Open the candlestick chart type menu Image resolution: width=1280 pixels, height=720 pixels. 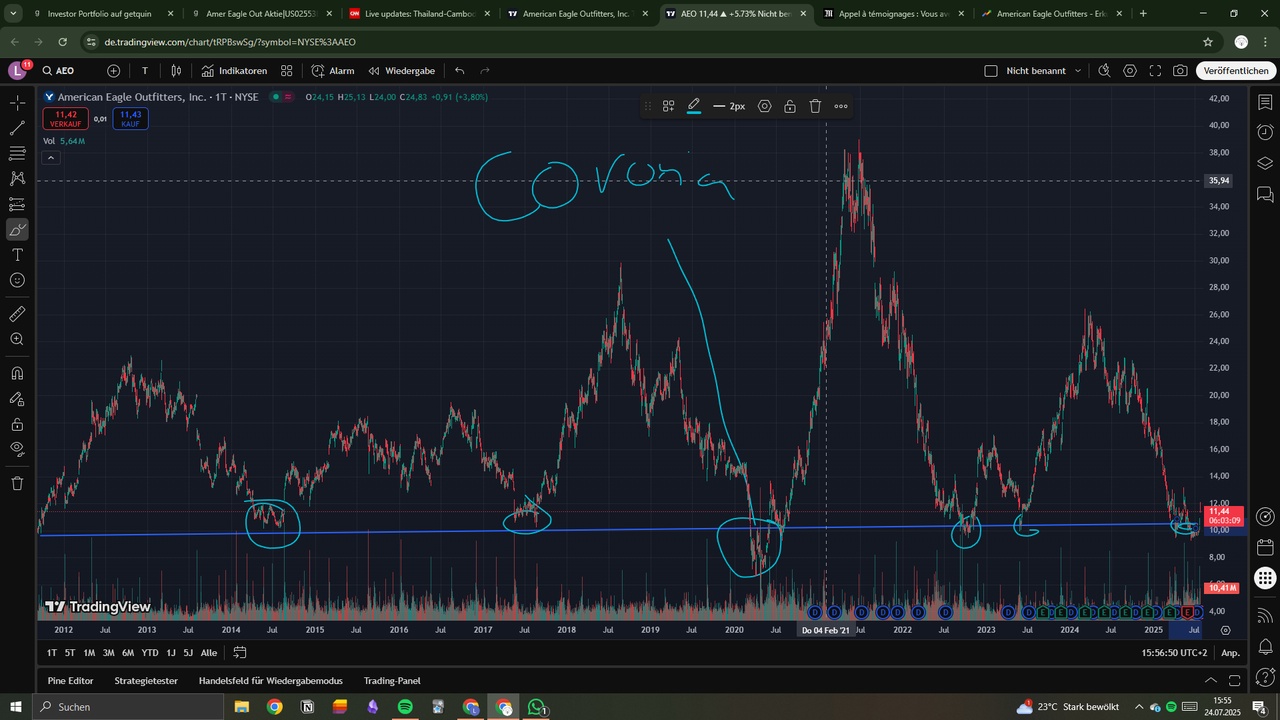tap(176, 71)
